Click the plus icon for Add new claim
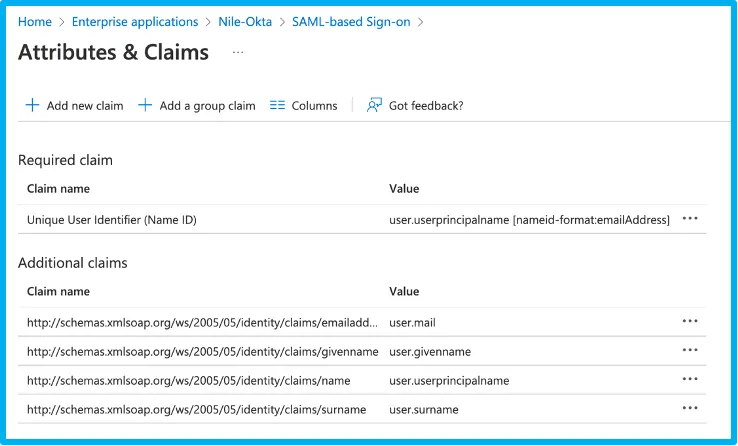Screen dimensions: 738x446 32,105
